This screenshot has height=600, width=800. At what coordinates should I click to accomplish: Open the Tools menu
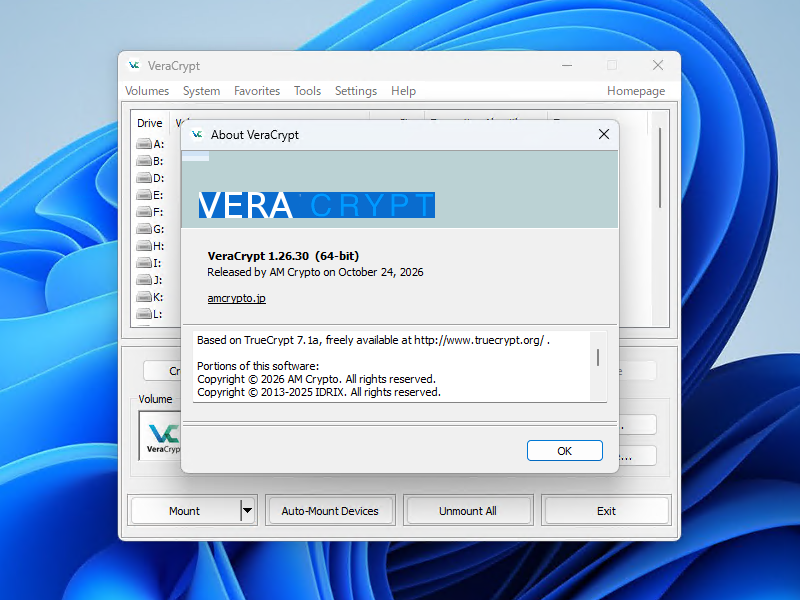click(307, 91)
